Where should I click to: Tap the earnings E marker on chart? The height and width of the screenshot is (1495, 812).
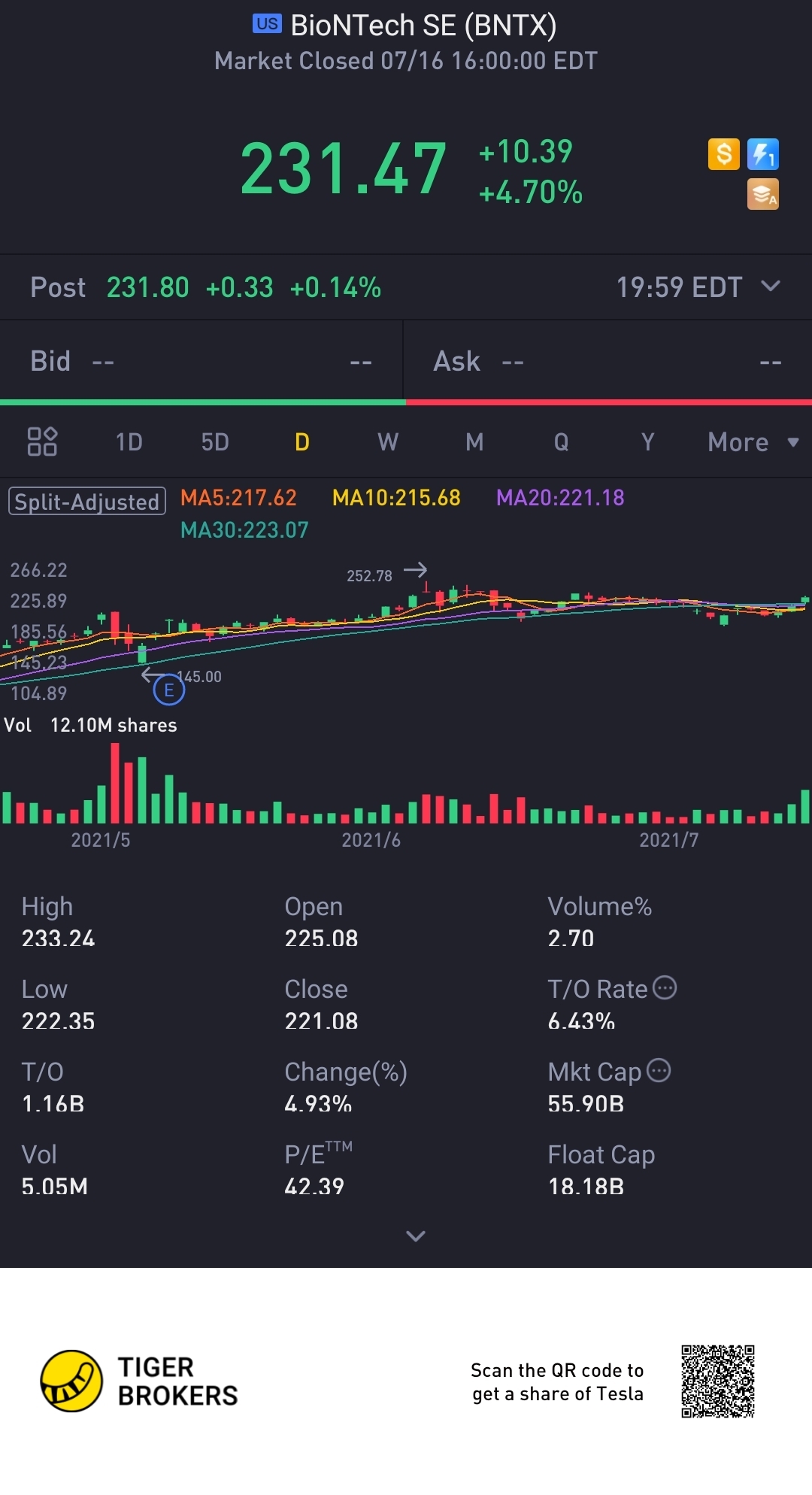(169, 690)
